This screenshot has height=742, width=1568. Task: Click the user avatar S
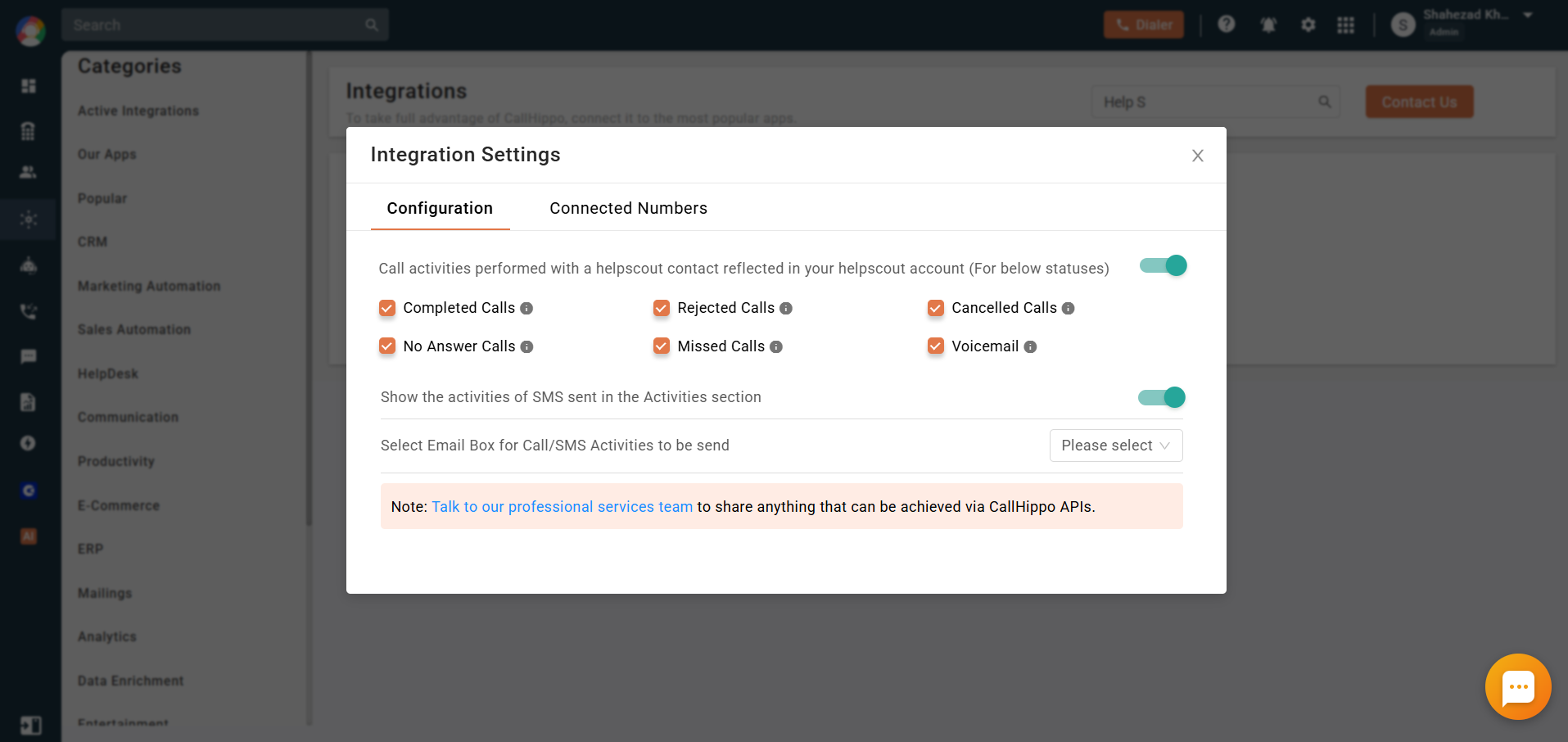point(1403,25)
